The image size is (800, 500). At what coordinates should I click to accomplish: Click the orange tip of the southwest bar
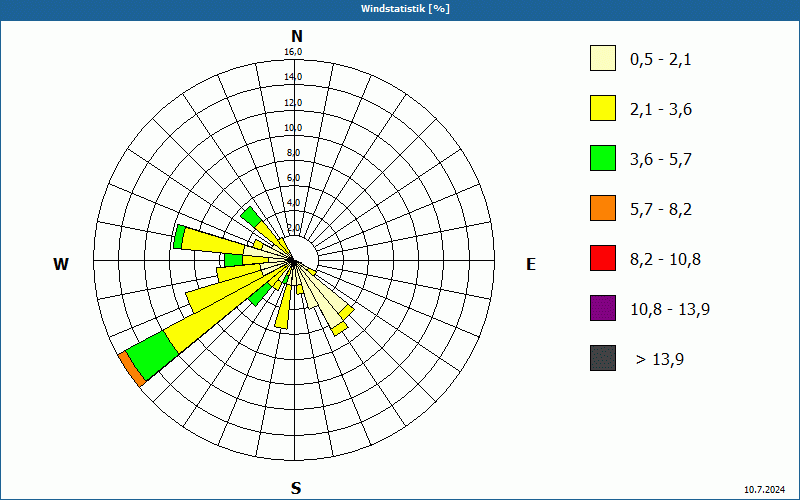[x=132, y=369]
